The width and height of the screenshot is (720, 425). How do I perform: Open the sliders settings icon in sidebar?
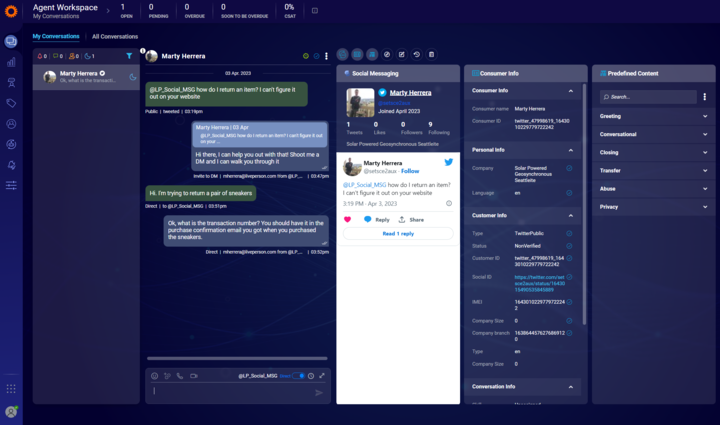point(11,185)
